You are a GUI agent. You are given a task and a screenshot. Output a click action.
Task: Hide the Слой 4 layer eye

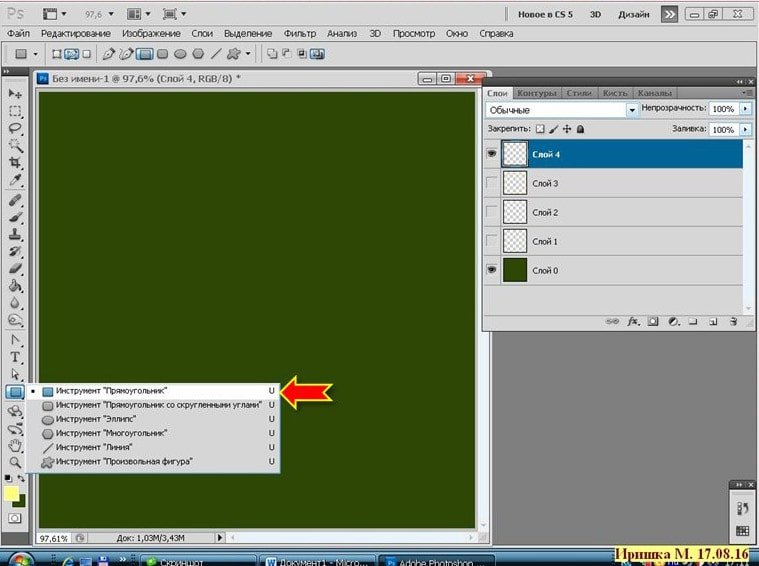491,154
